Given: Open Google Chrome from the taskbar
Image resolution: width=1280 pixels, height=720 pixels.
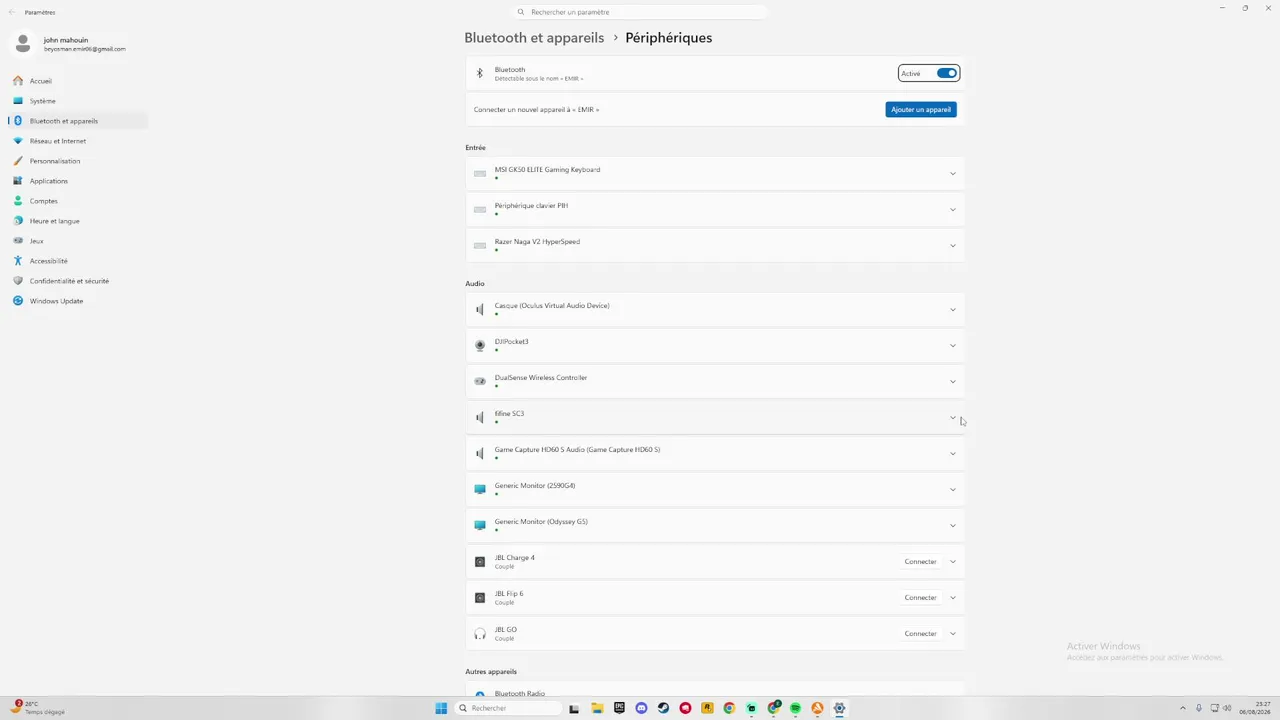Looking at the screenshot, I should [x=729, y=708].
